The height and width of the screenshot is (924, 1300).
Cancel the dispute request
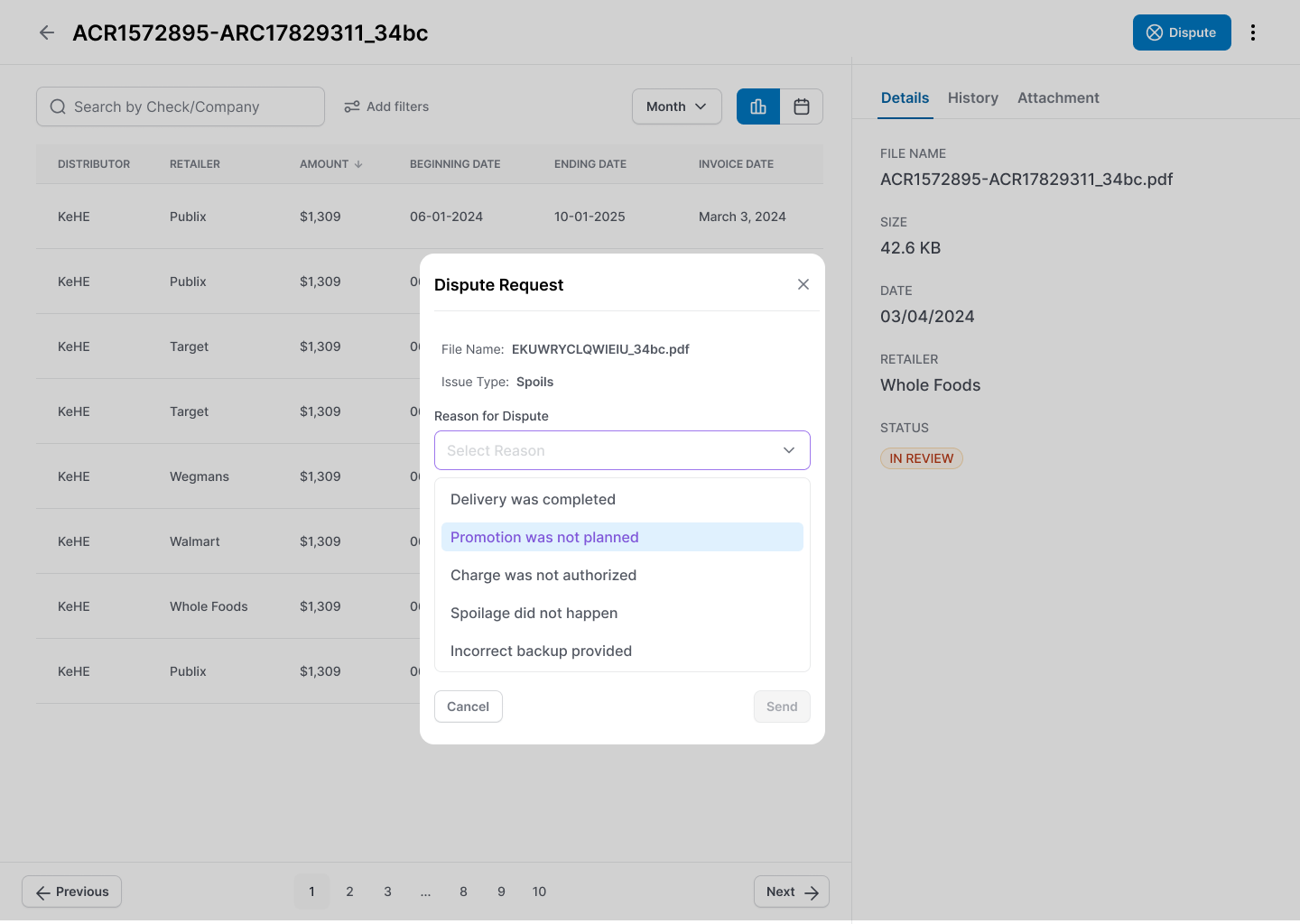(x=469, y=707)
